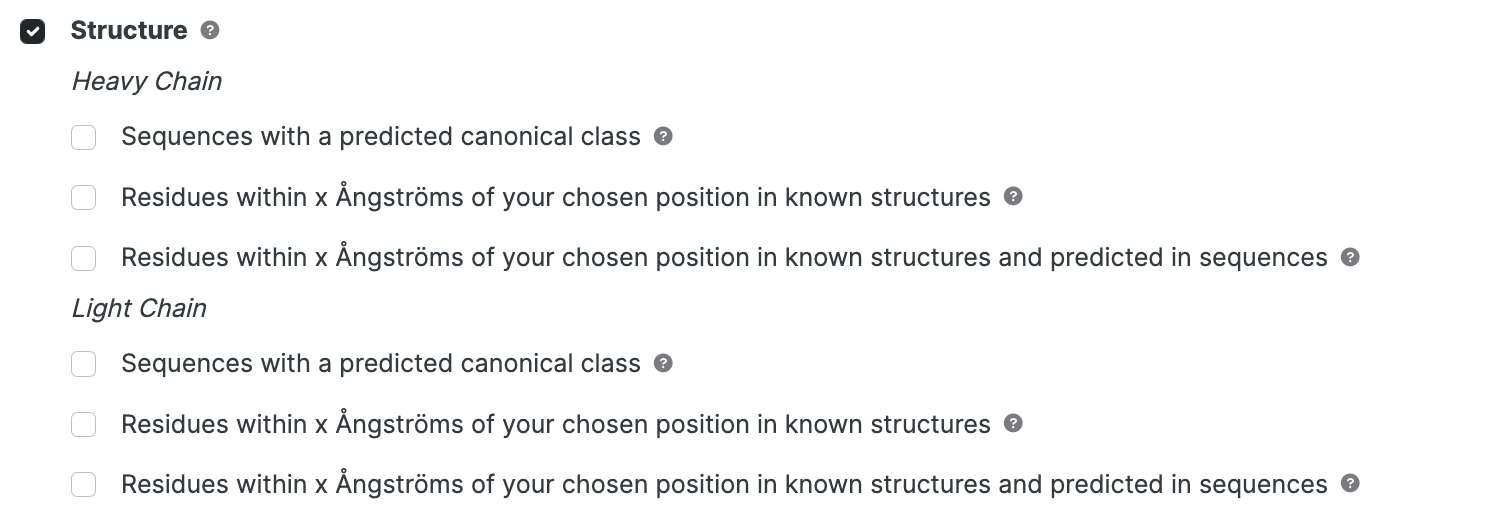Uncheck the Structure section checkbox
The height and width of the screenshot is (528, 1498).
click(33, 31)
